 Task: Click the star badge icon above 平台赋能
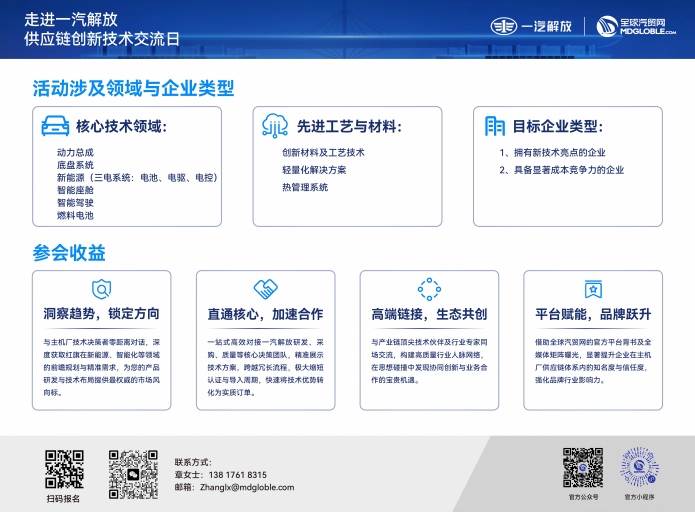[x=593, y=289]
